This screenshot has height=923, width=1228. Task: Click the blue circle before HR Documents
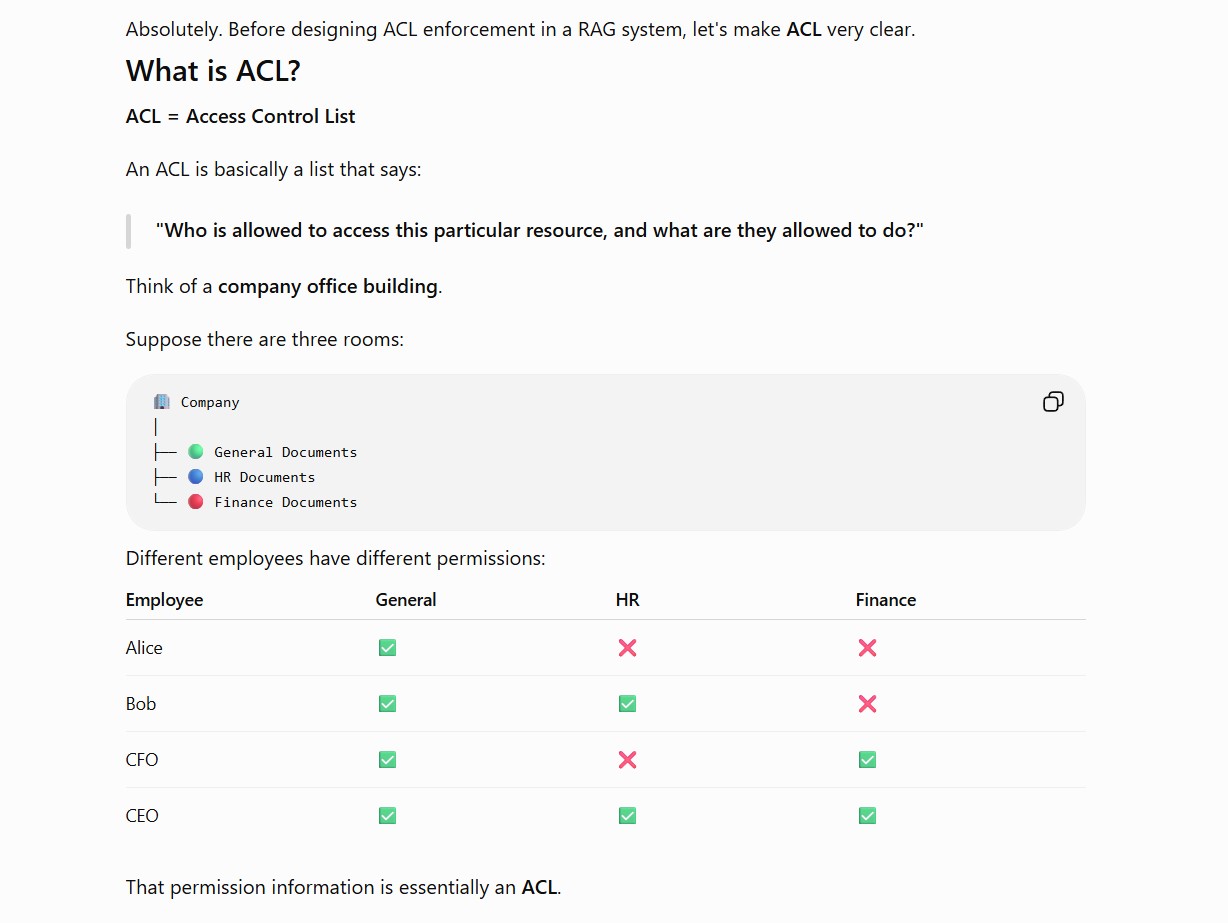coord(196,477)
